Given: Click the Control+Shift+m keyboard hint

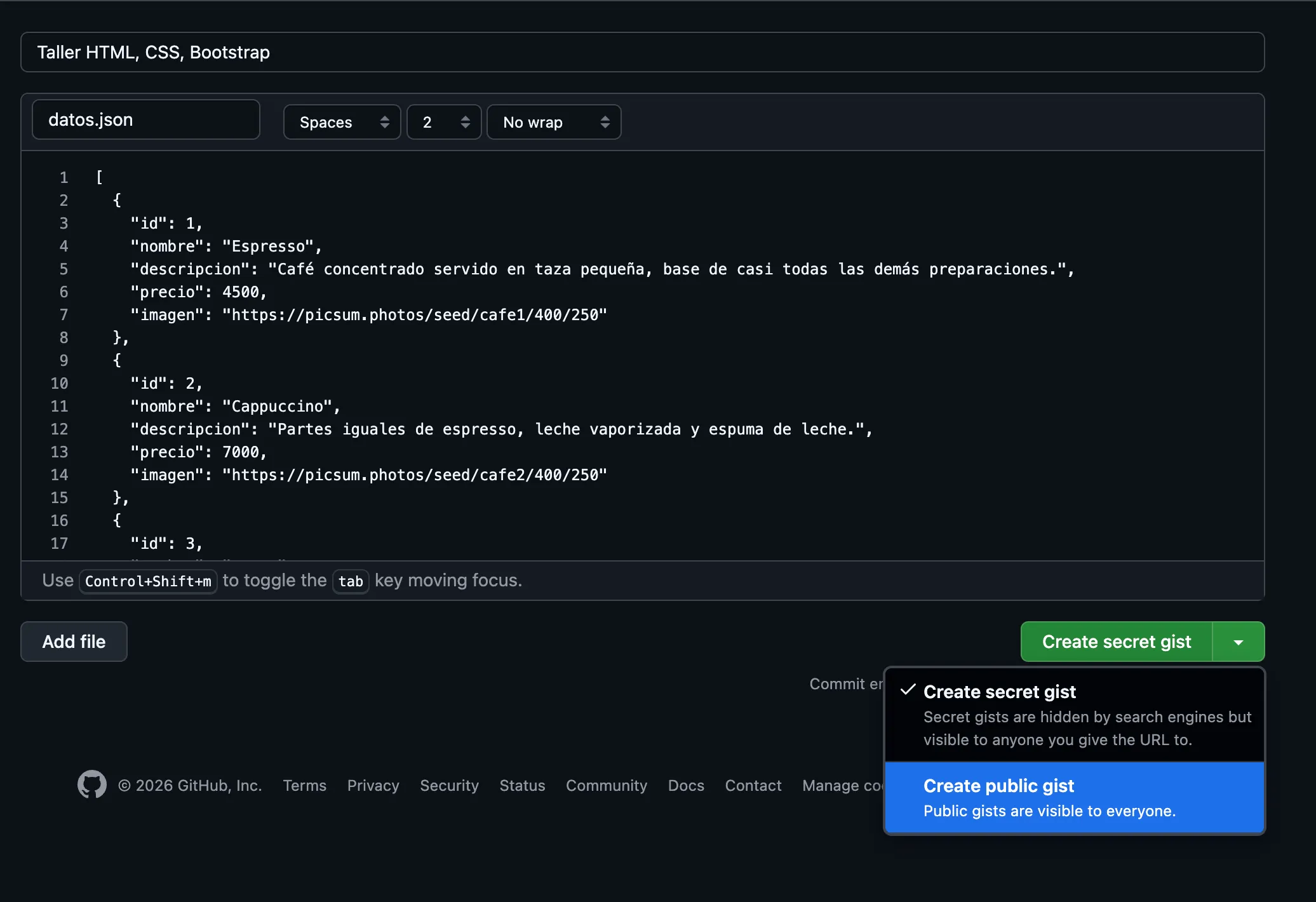Looking at the screenshot, I should (x=148, y=581).
